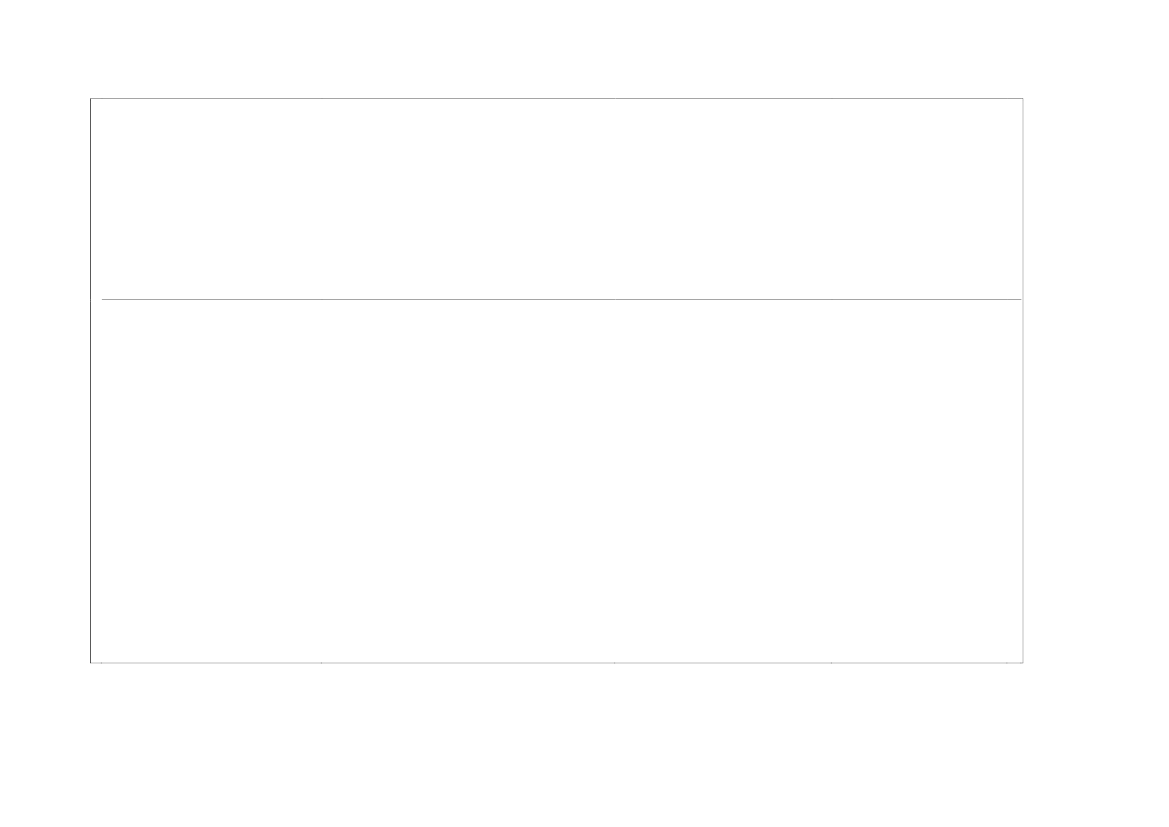Select the left end of the horizontal line

point(102,299)
